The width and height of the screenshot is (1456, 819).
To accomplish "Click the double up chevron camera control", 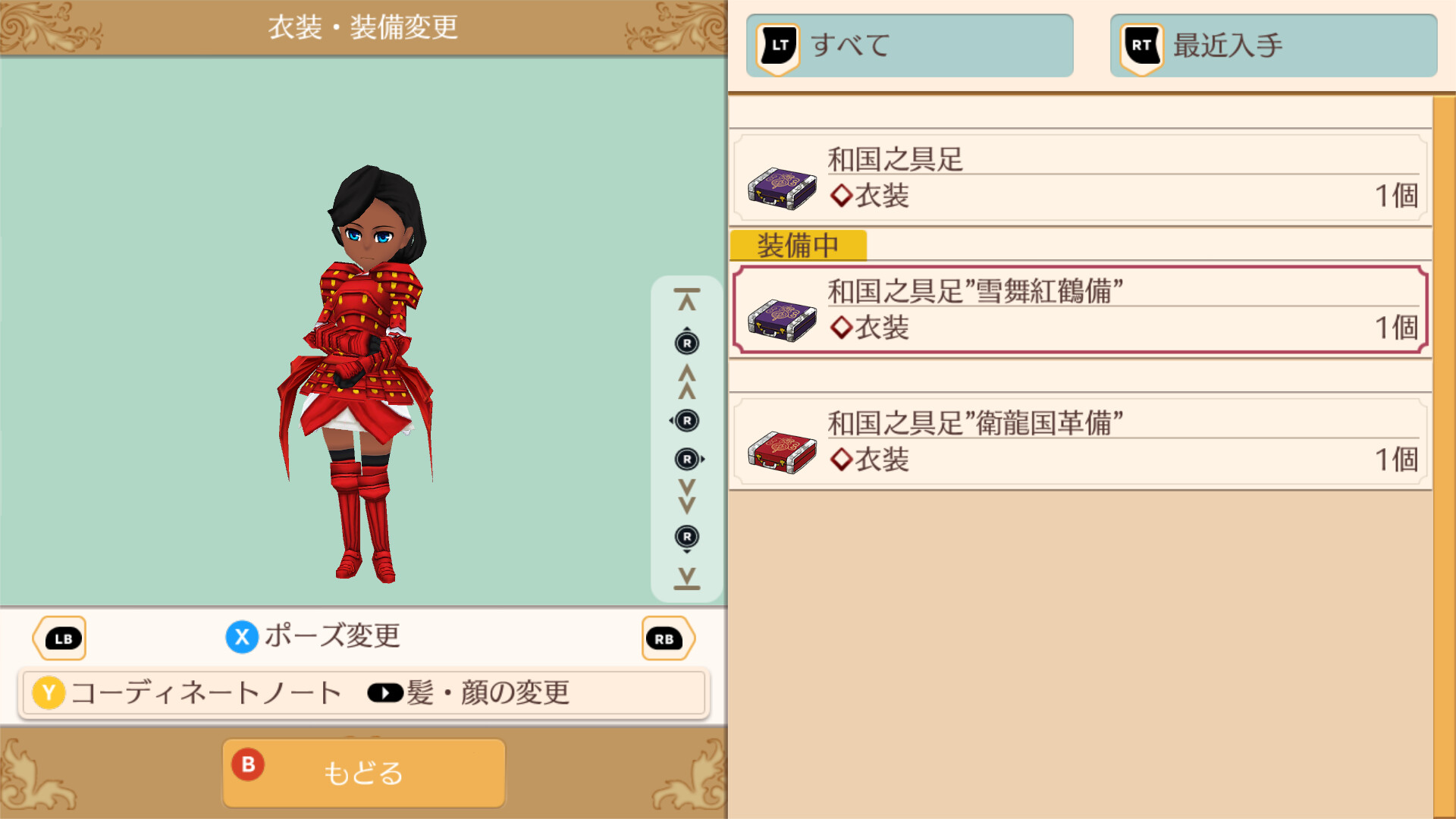I will point(687,381).
